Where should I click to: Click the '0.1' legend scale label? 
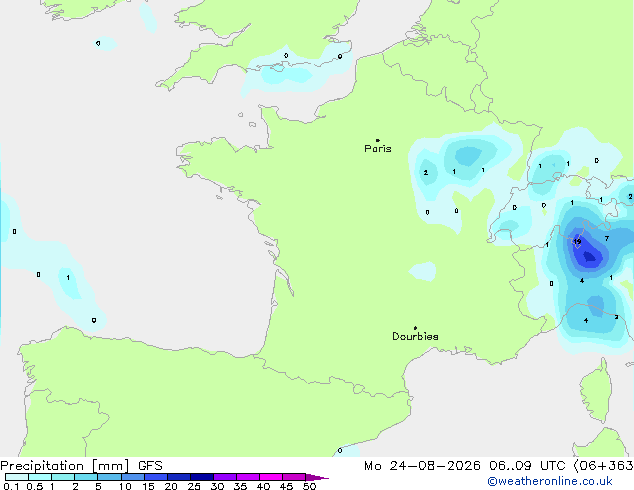[11, 486]
